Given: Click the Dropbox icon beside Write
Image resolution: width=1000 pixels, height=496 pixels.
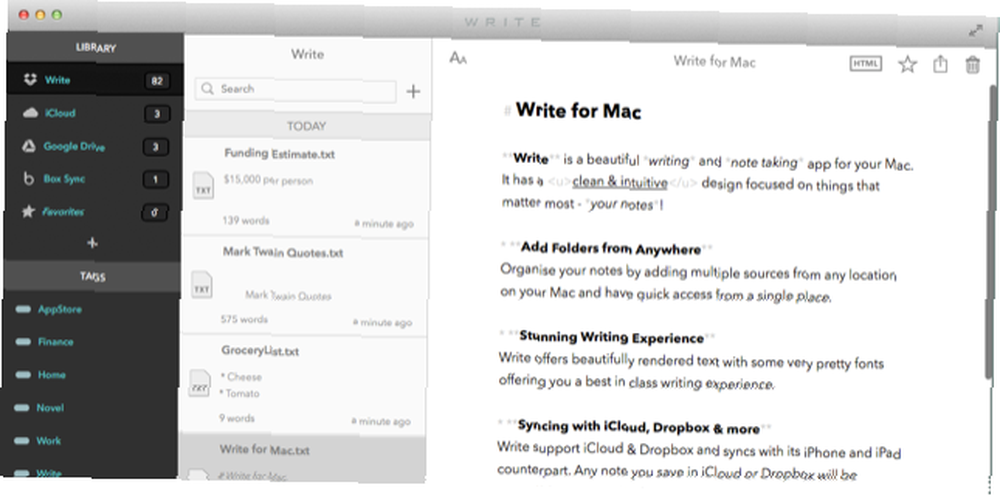Looking at the screenshot, I should (x=30, y=80).
